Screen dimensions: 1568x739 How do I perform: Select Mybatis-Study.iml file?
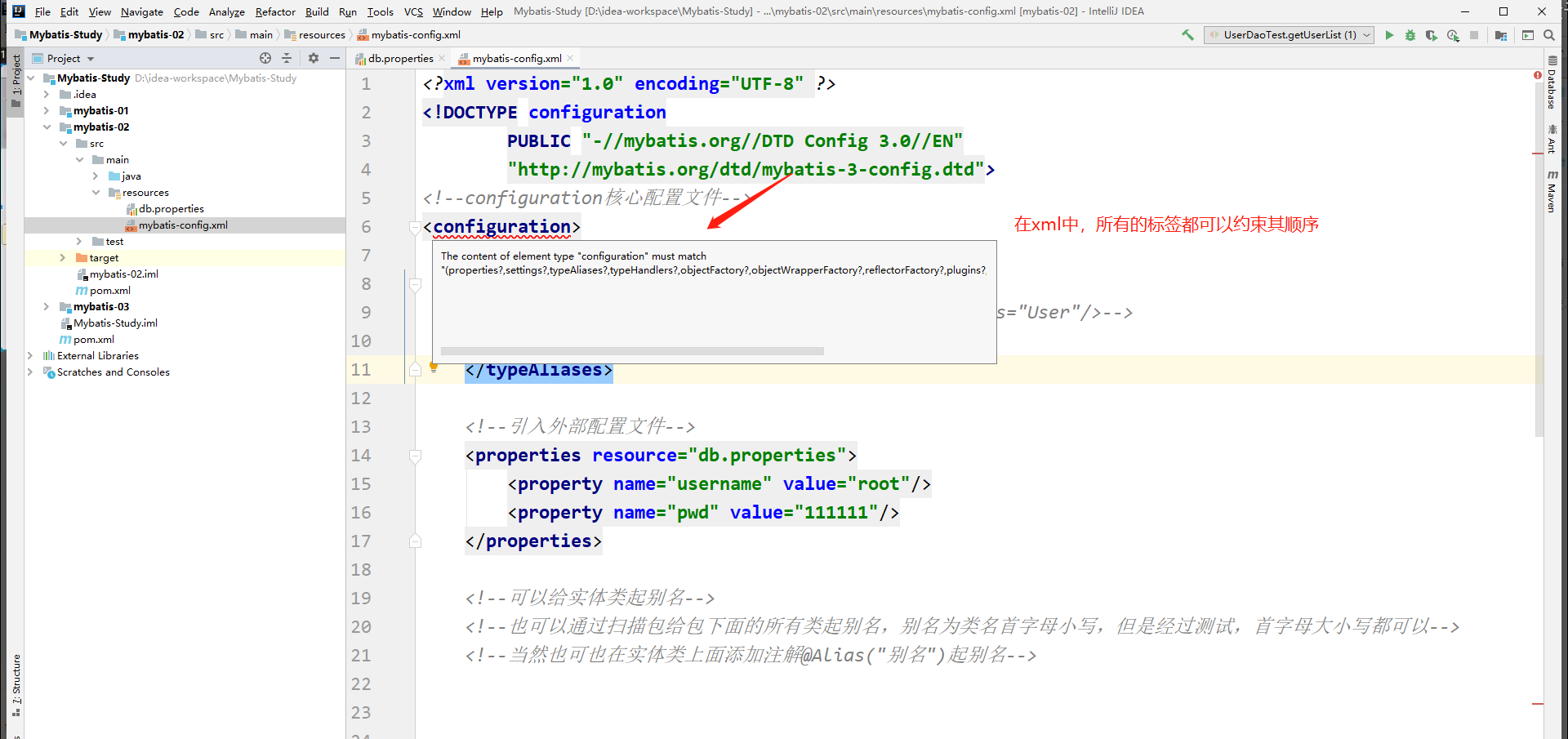tap(115, 323)
